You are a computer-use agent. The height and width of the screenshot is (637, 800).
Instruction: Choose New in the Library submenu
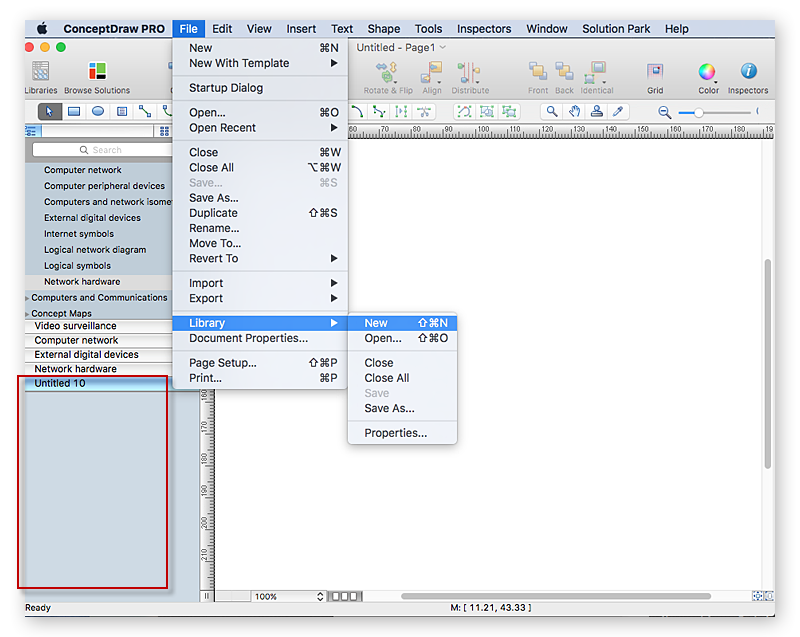coord(403,323)
